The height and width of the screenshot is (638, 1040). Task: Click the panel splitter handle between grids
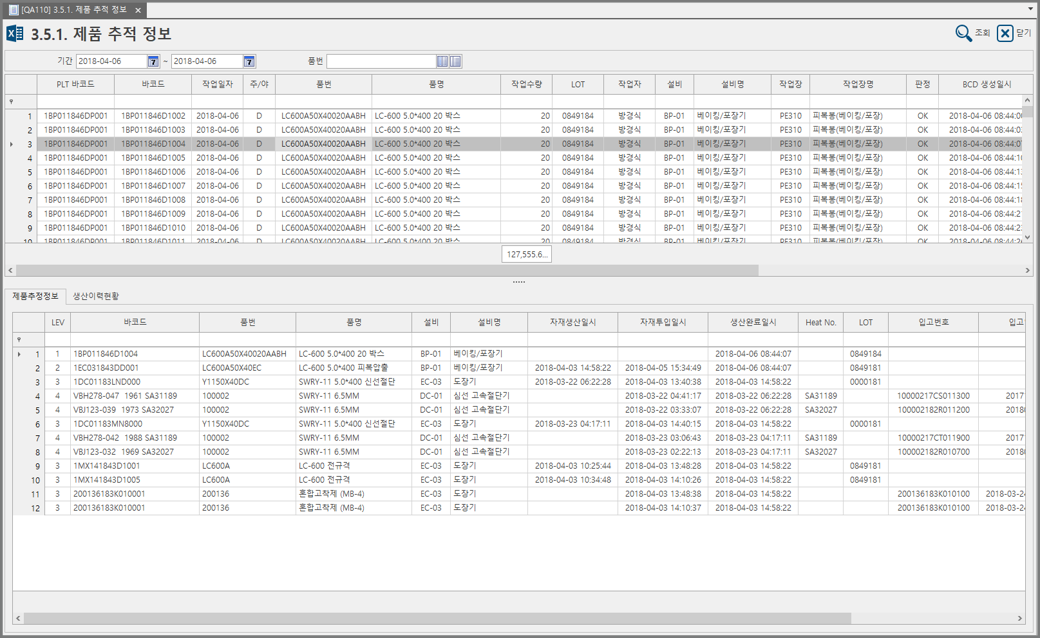[x=519, y=282]
